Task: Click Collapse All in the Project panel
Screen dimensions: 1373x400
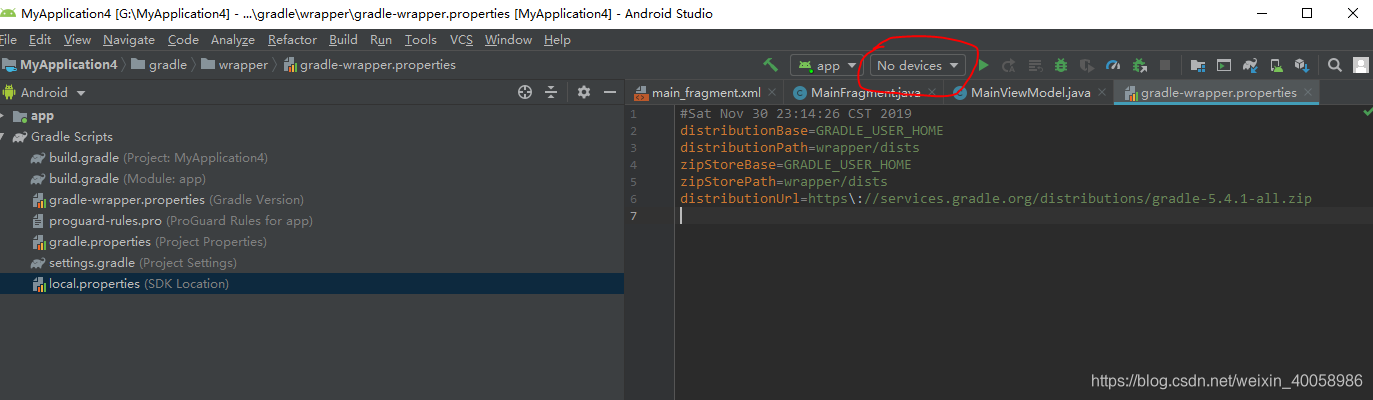Action: tap(551, 92)
